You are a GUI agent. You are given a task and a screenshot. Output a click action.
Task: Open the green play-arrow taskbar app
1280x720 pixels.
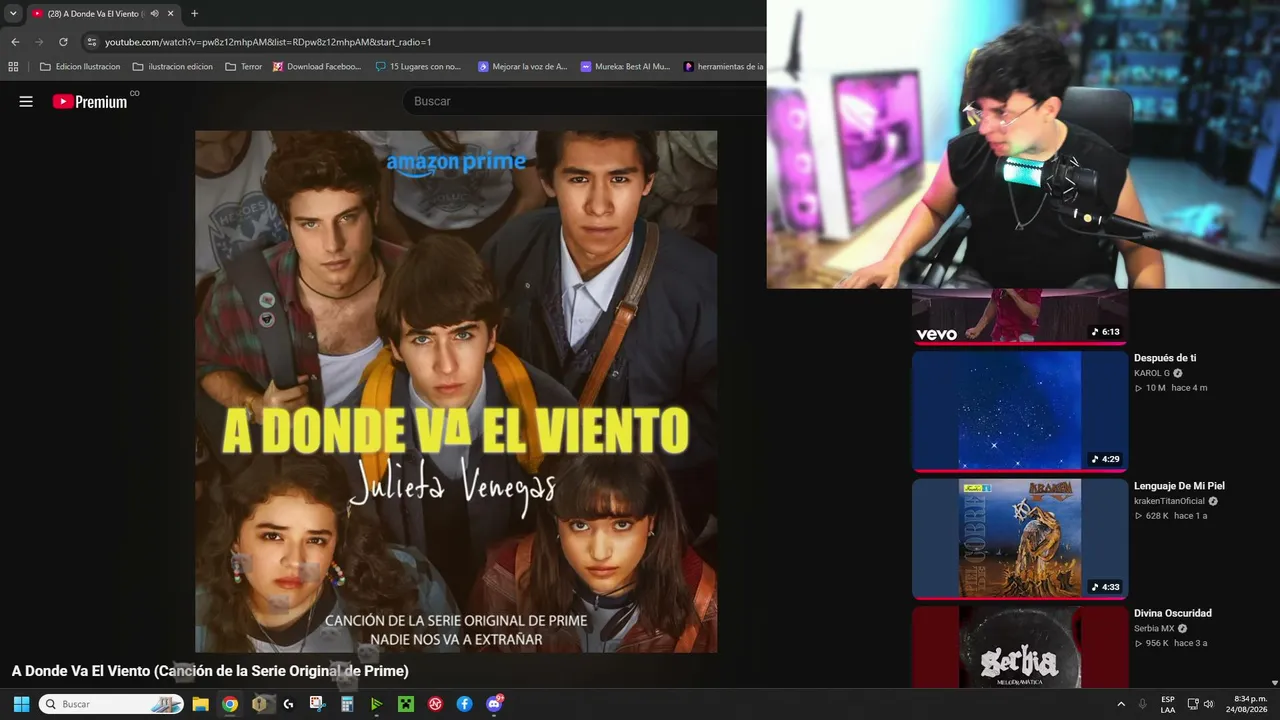click(x=376, y=704)
